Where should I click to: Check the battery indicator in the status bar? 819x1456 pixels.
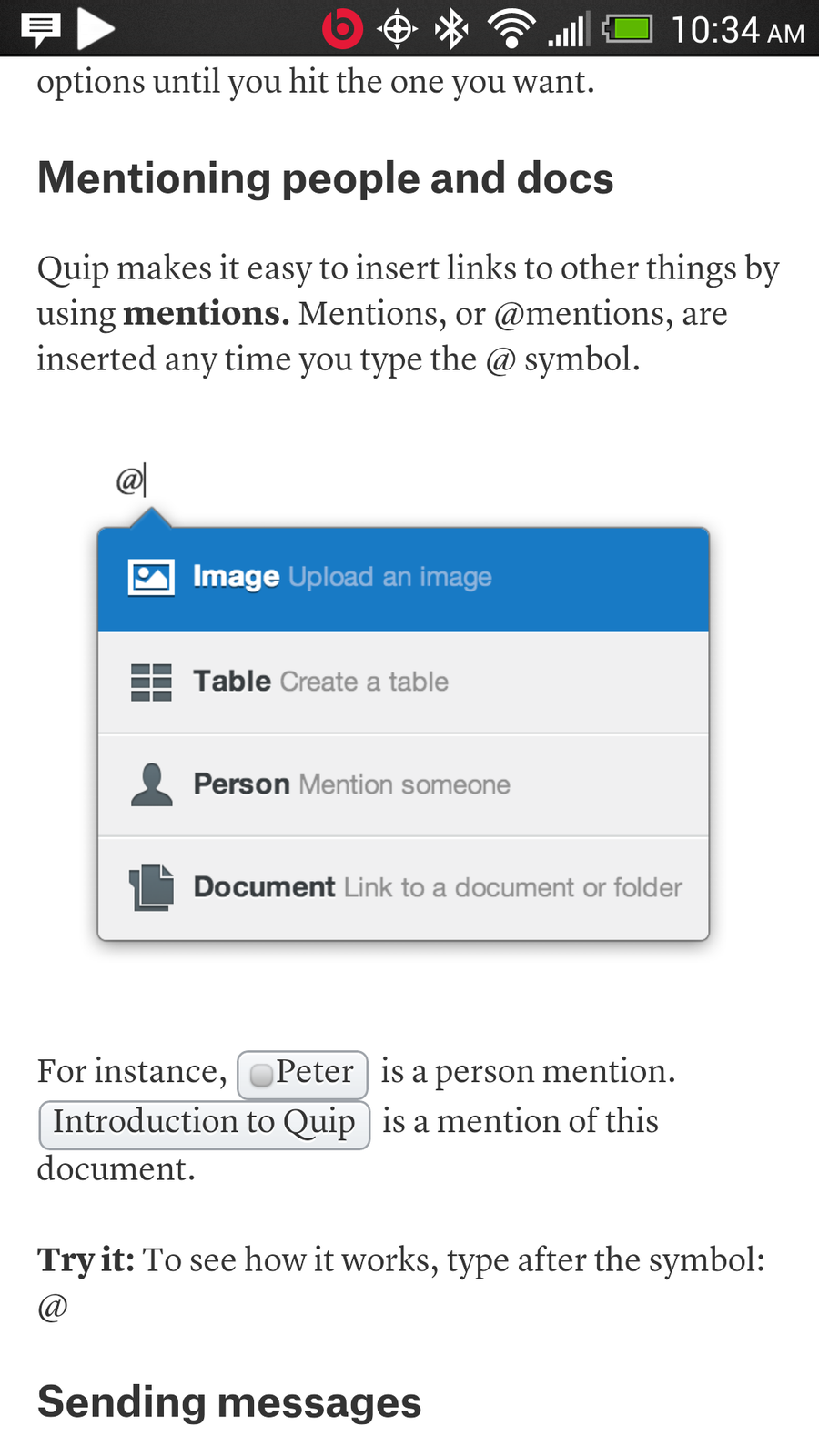click(x=627, y=28)
